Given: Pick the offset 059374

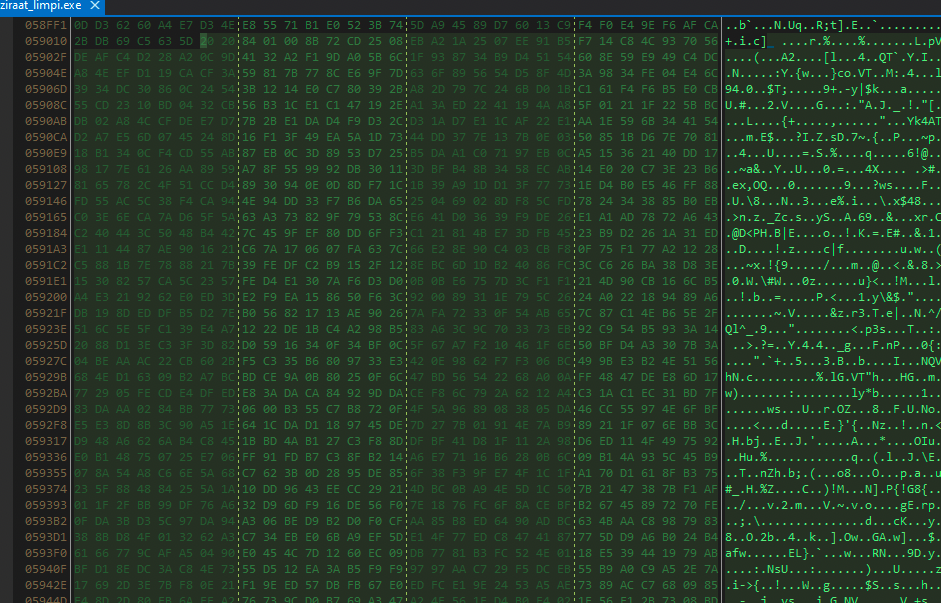Looking at the screenshot, I should (46, 490).
